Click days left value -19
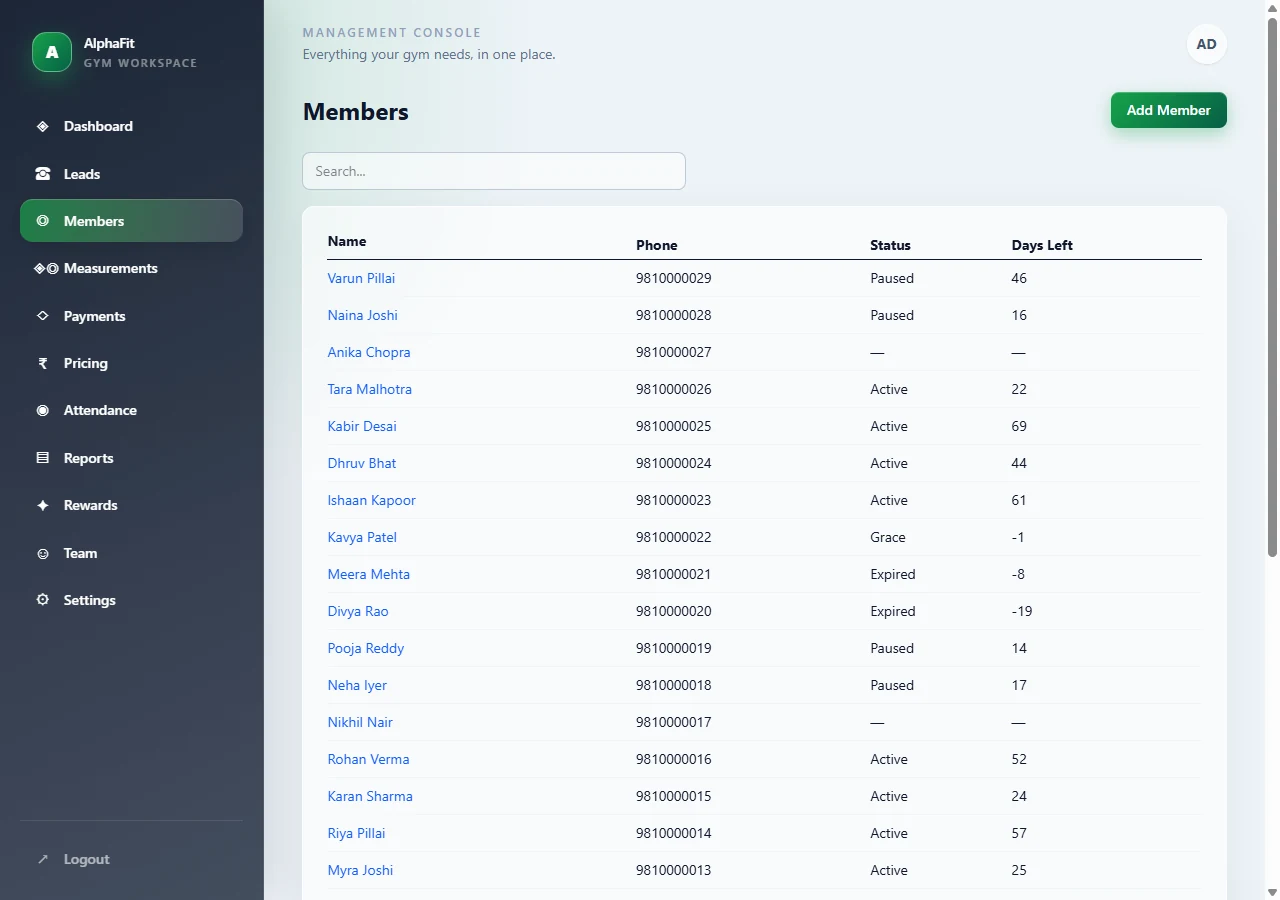This screenshot has width=1280, height=900. (x=1022, y=611)
